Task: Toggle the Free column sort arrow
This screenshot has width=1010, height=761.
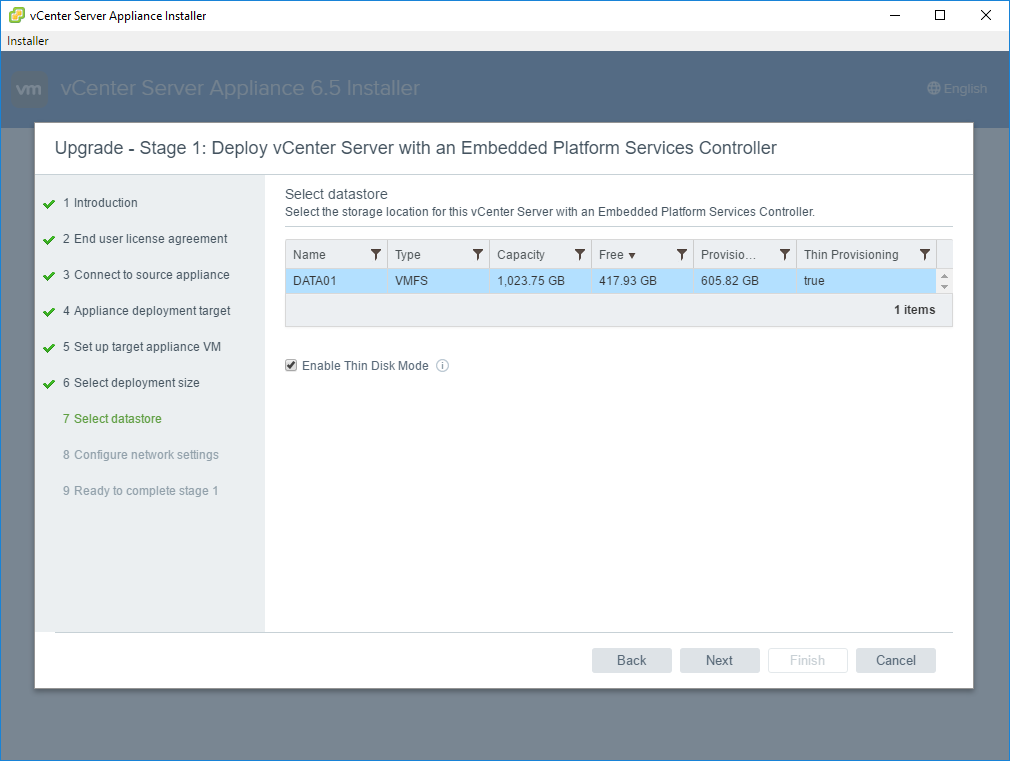Action: point(632,255)
